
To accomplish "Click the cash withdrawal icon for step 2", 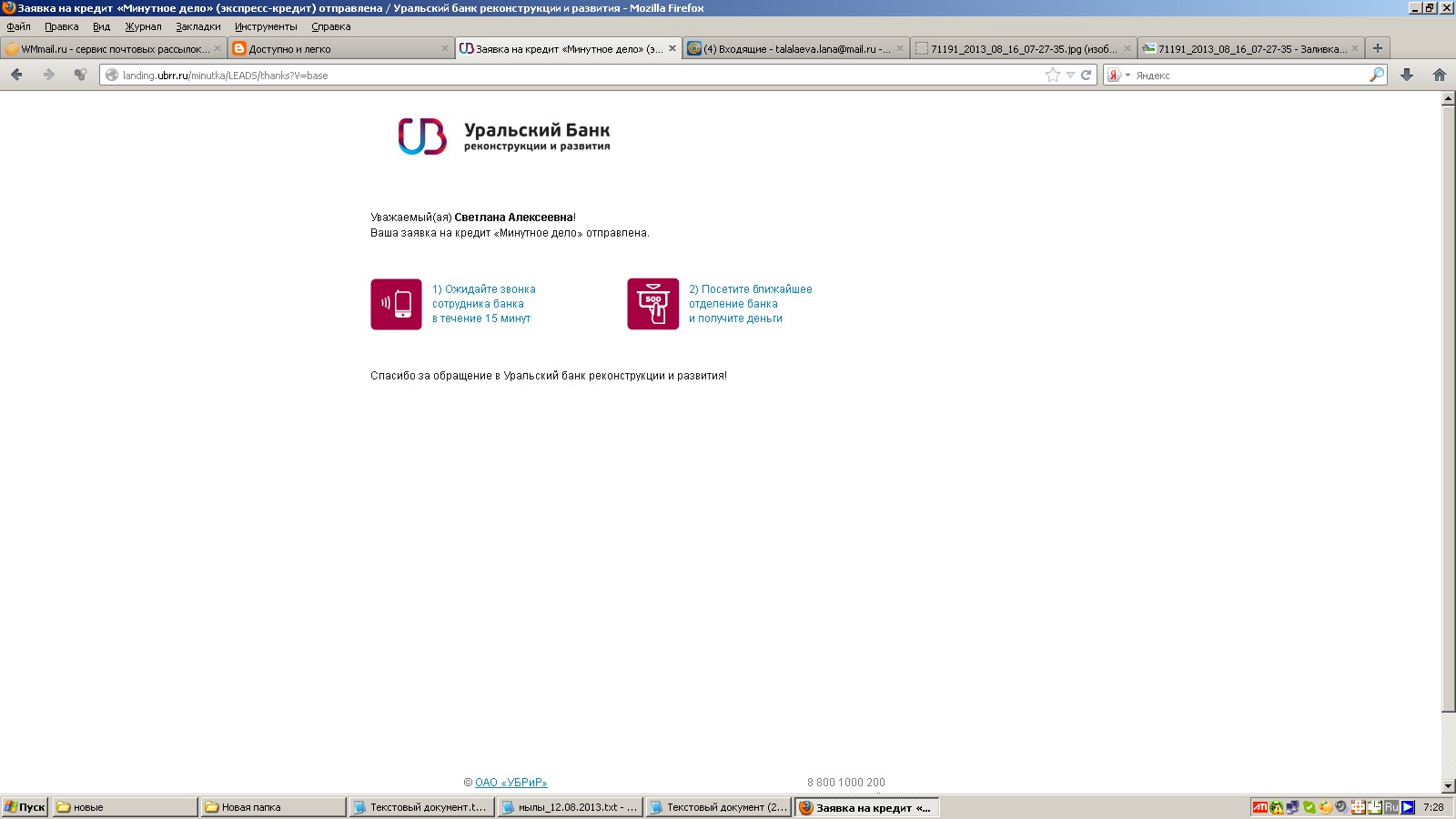I will click(x=652, y=304).
